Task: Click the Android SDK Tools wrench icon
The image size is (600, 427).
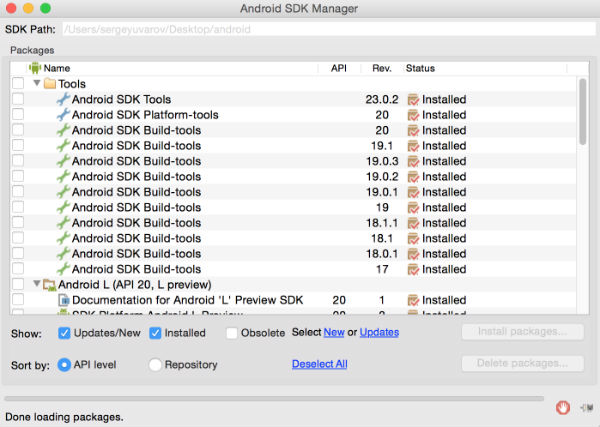Action: 63,100
